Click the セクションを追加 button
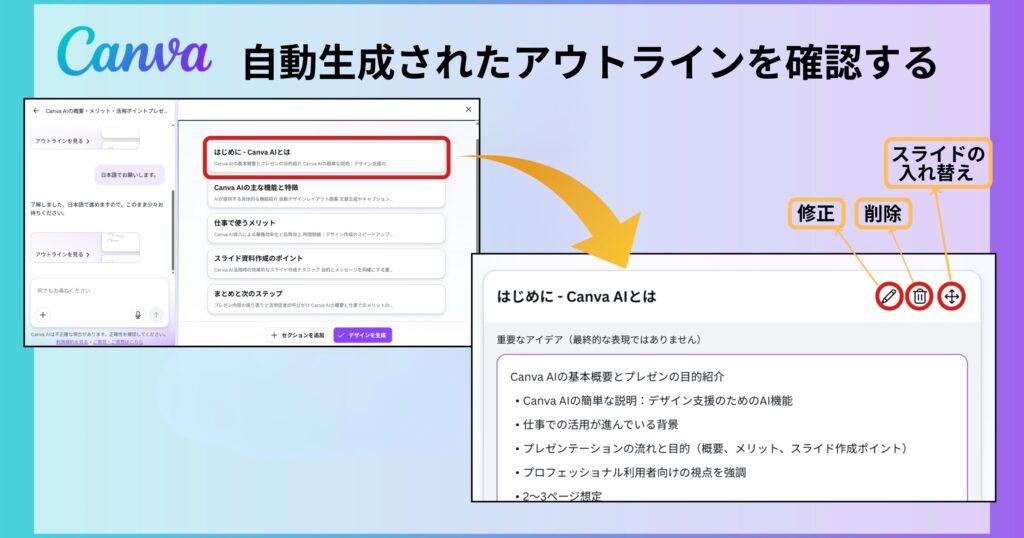This screenshot has width=1024, height=538. pos(297,335)
